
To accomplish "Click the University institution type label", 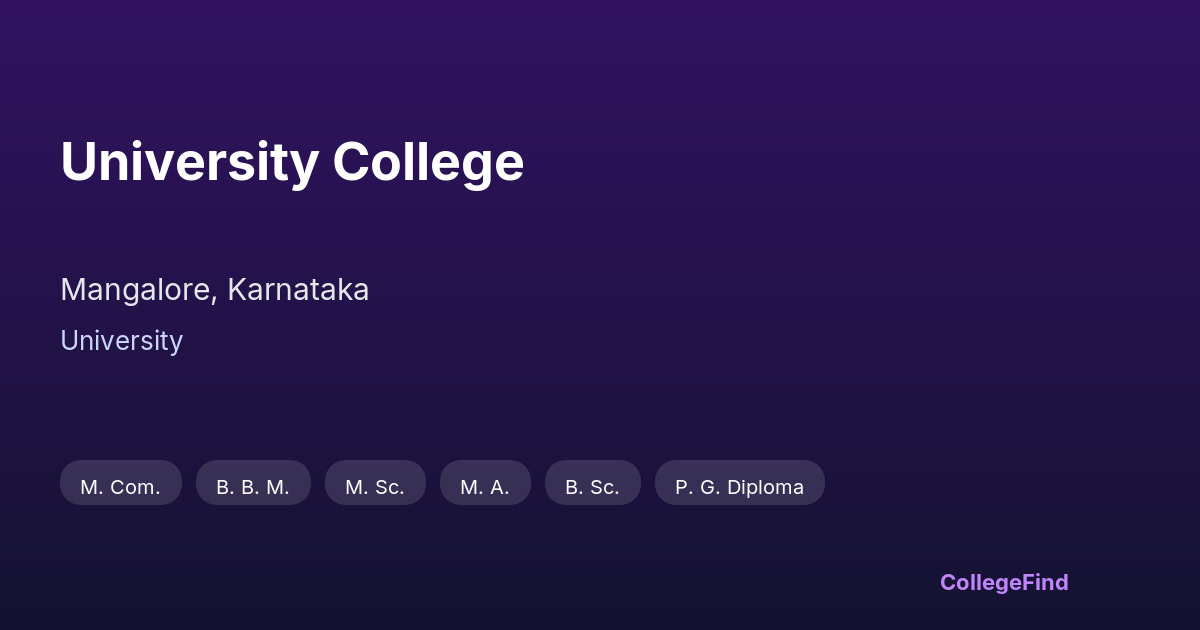I will 121,341.
